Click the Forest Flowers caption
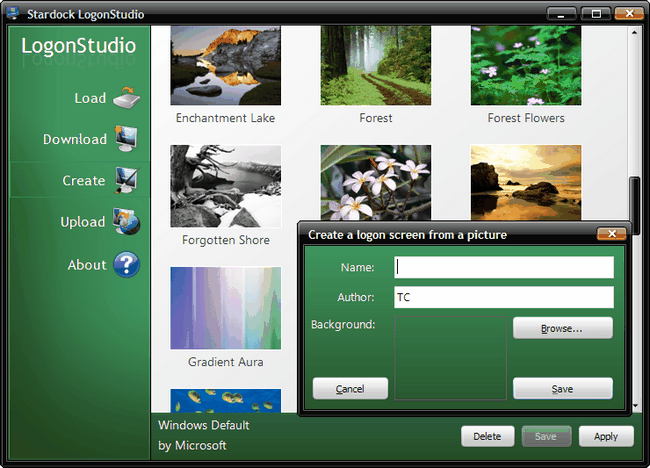 (x=526, y=118)
